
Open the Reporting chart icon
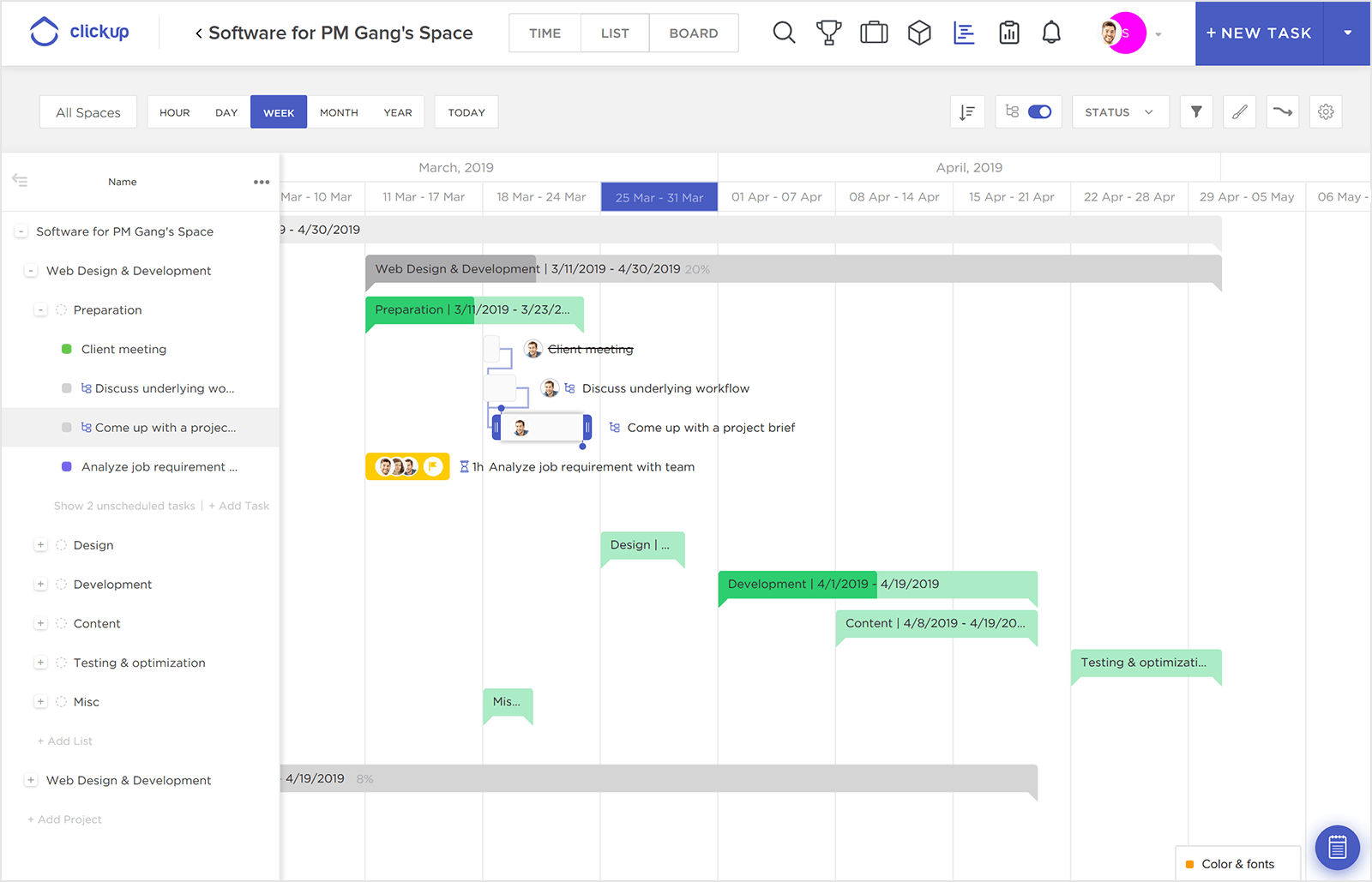964,33
